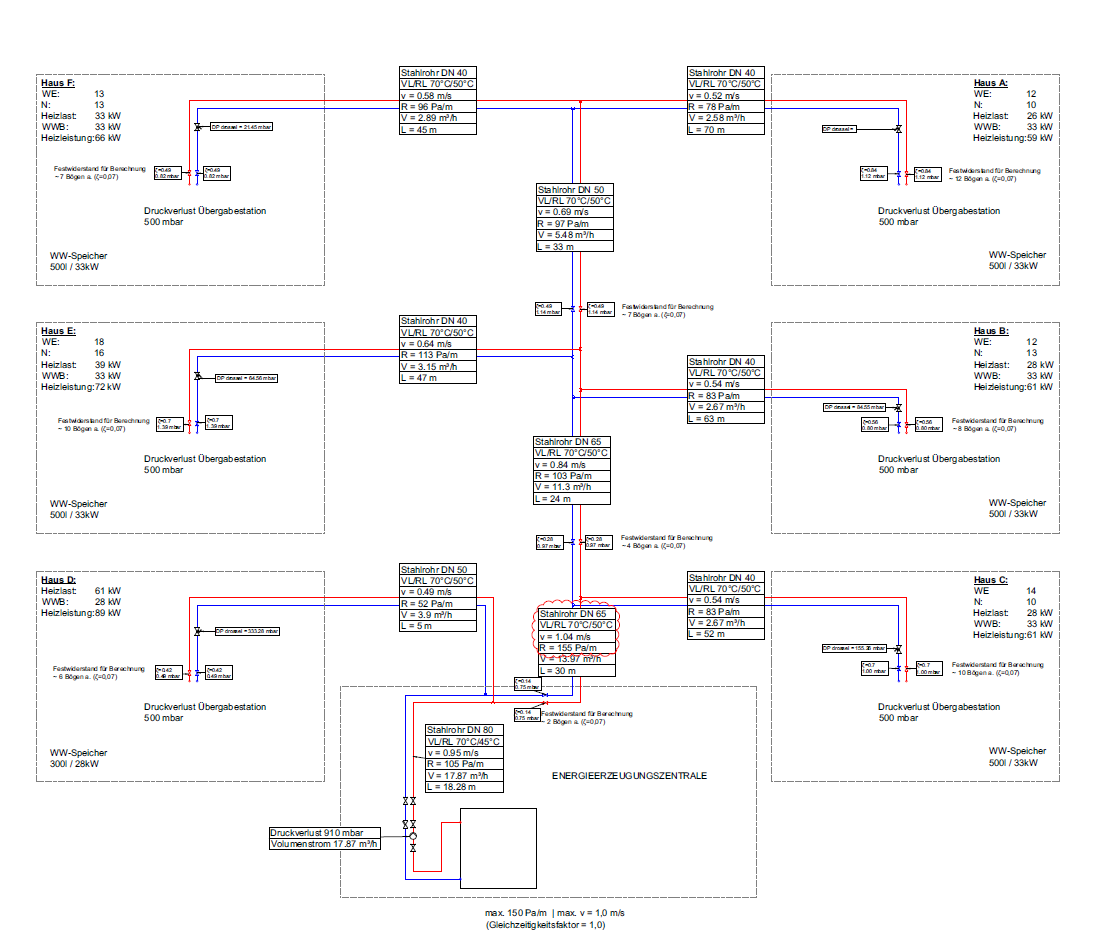The width and height of the screenshot is (1099, 933).
Task: Select the throttle valve symbol in Haus C
Action: point(898,649)
